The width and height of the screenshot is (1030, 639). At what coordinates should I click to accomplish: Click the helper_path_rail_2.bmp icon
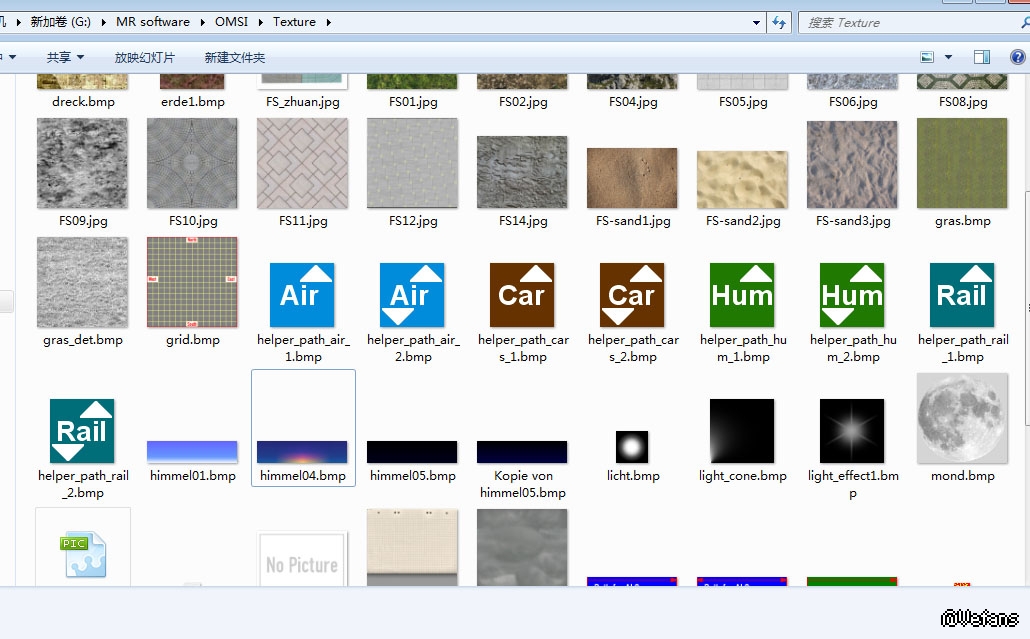click(82, 431)
